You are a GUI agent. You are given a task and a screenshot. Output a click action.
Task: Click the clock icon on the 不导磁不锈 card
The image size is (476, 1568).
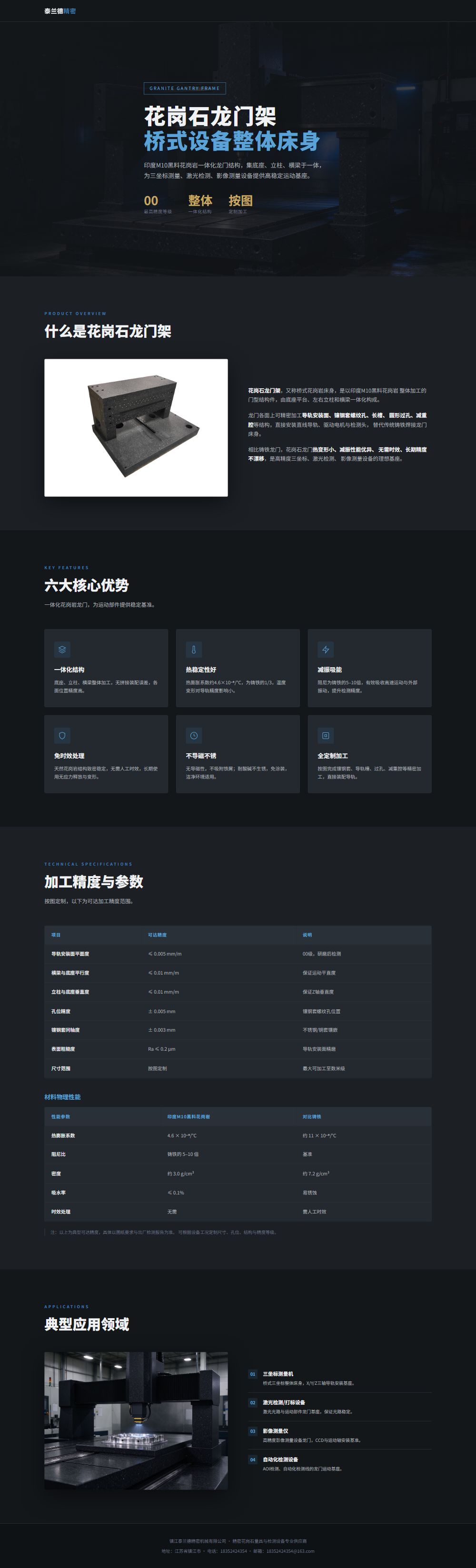coord(194,735)
